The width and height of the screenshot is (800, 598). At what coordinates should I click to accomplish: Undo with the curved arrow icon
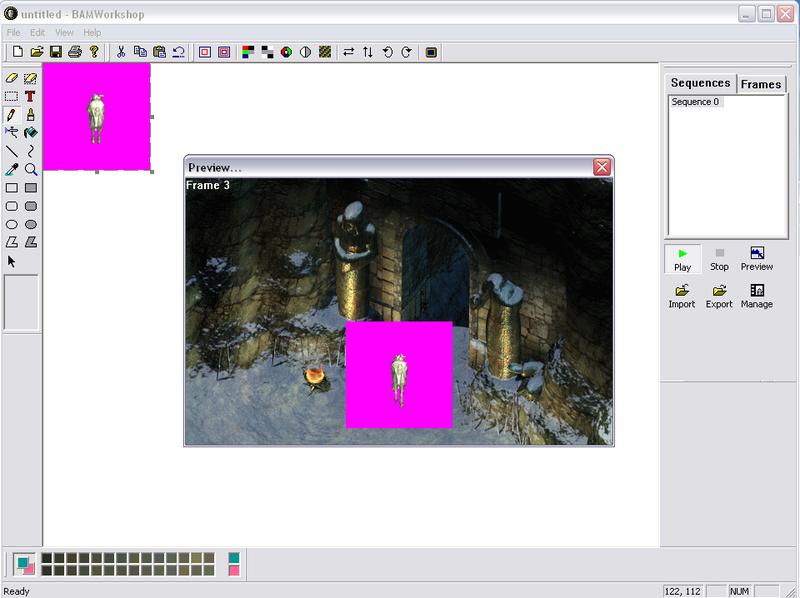pyautogui.click(x=178, y=52)
